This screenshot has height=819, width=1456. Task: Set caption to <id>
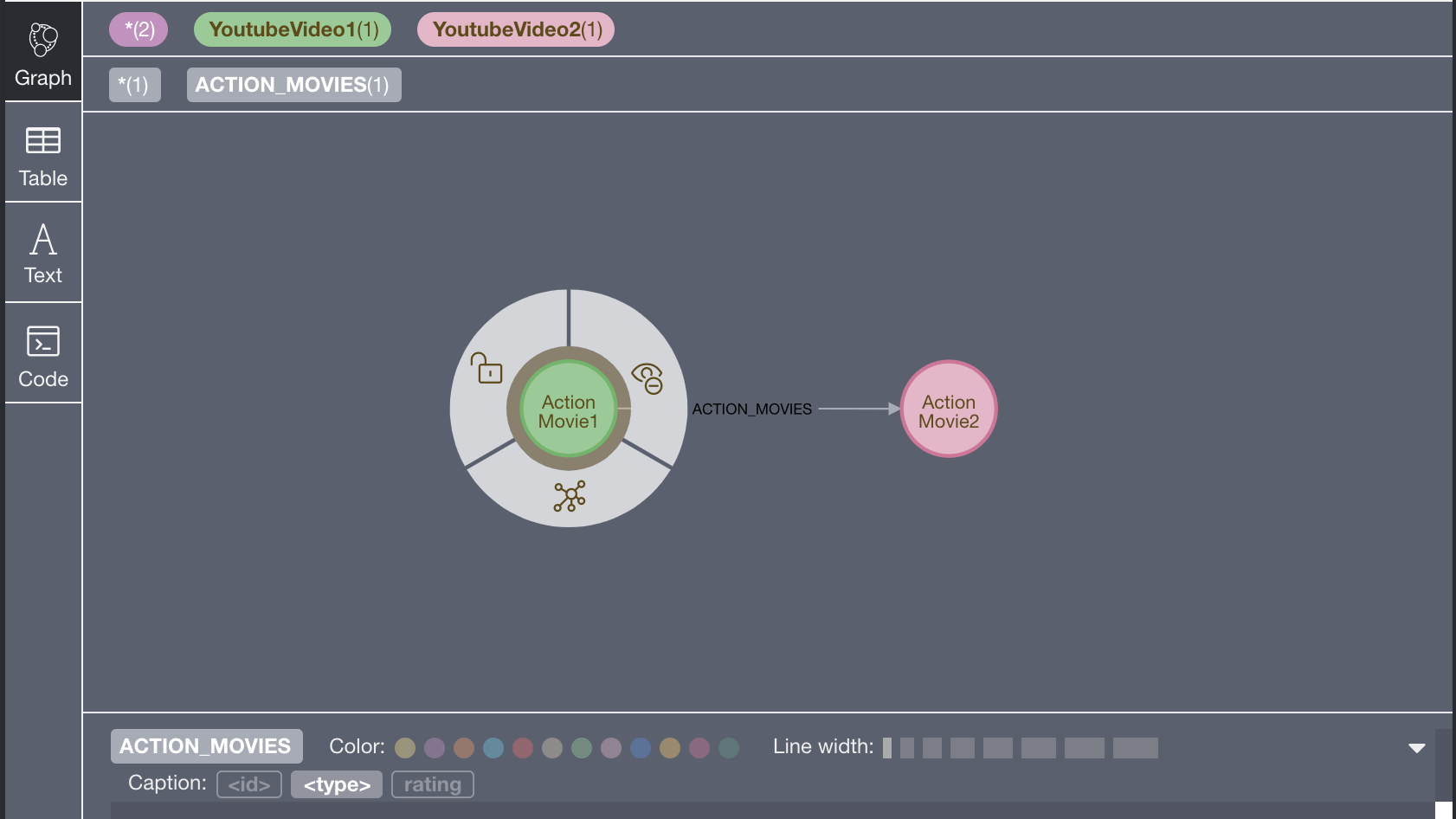point(249,784)
